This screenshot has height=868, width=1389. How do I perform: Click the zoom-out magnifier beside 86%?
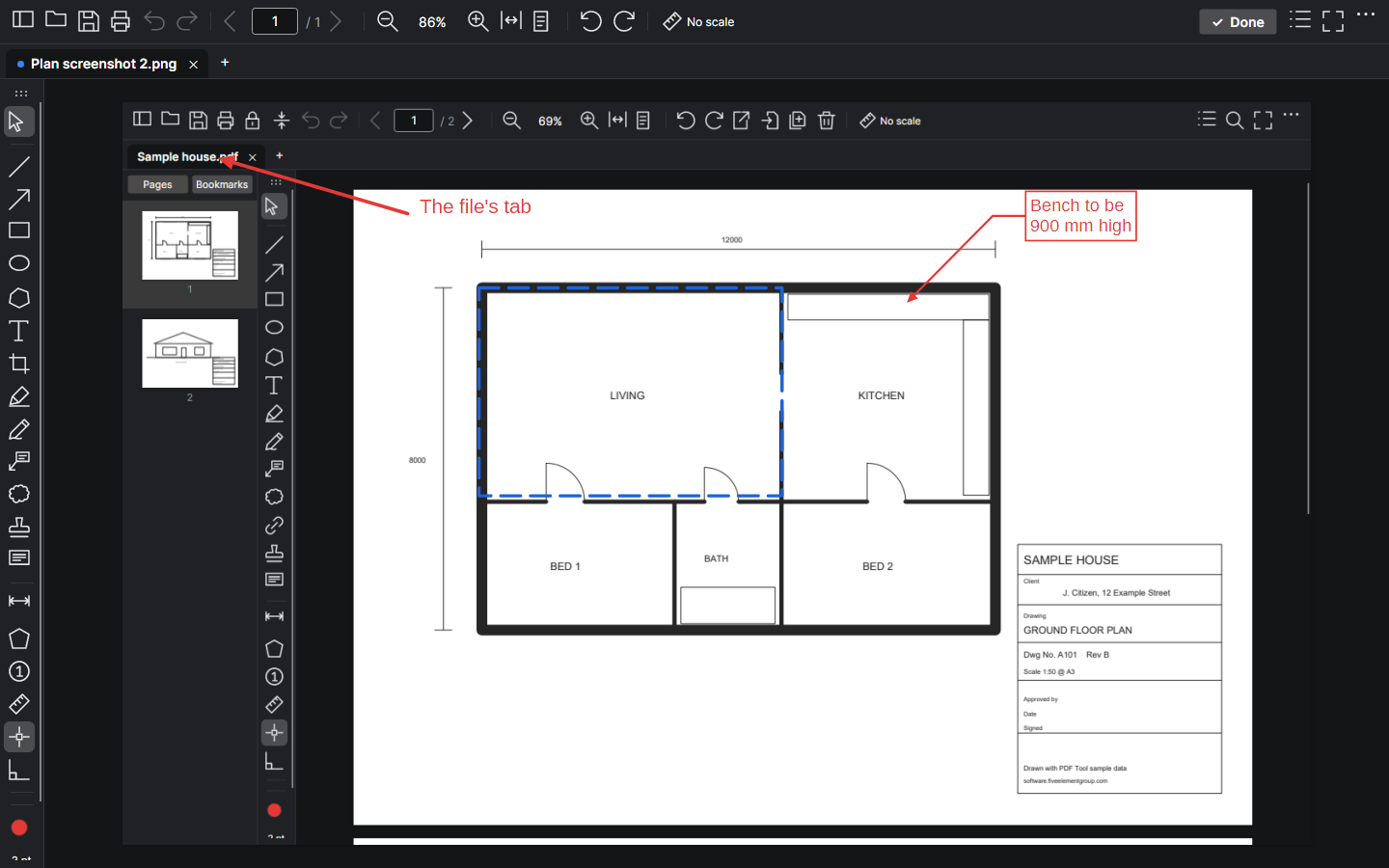(388, 21)
